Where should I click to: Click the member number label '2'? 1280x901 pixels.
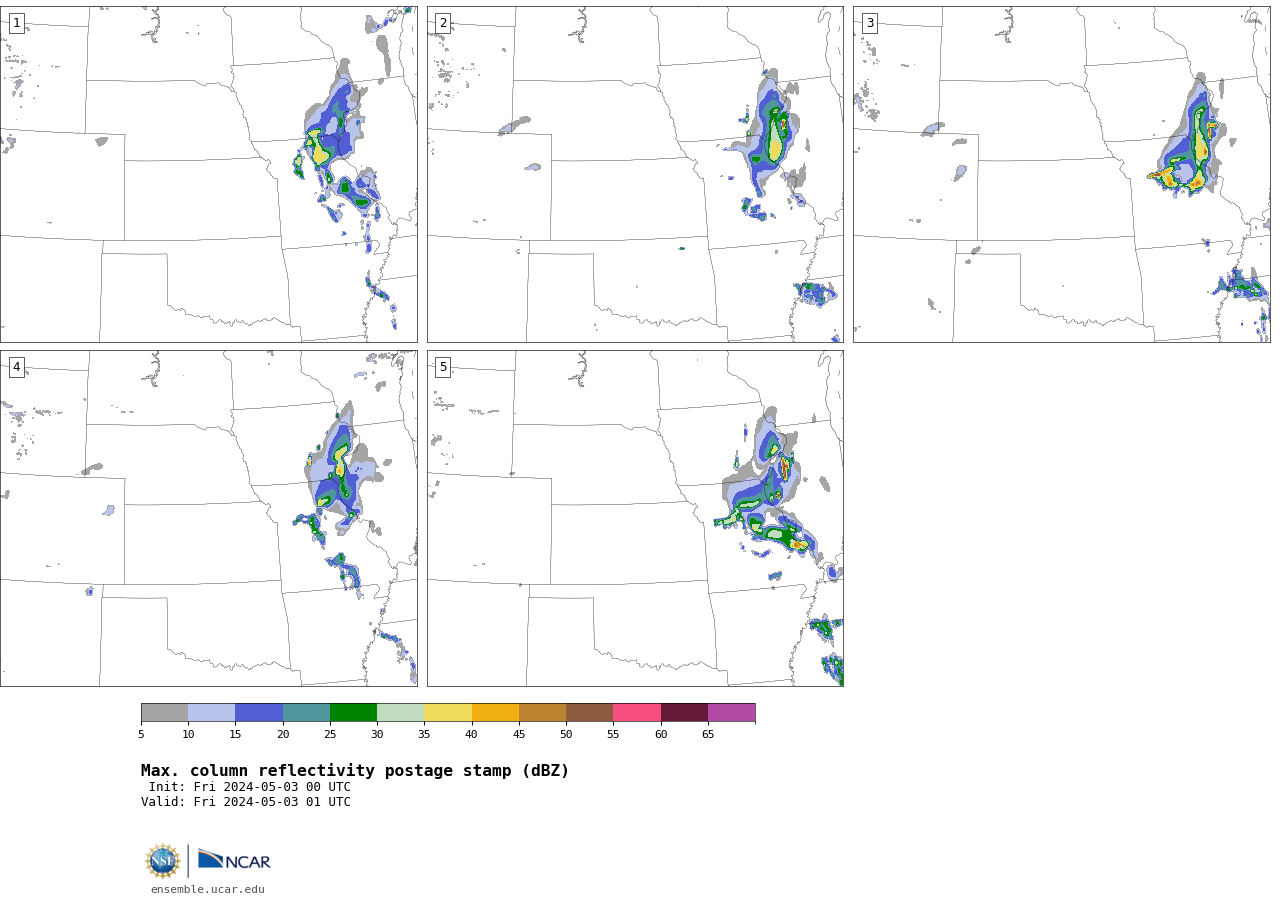pos(443,23)
